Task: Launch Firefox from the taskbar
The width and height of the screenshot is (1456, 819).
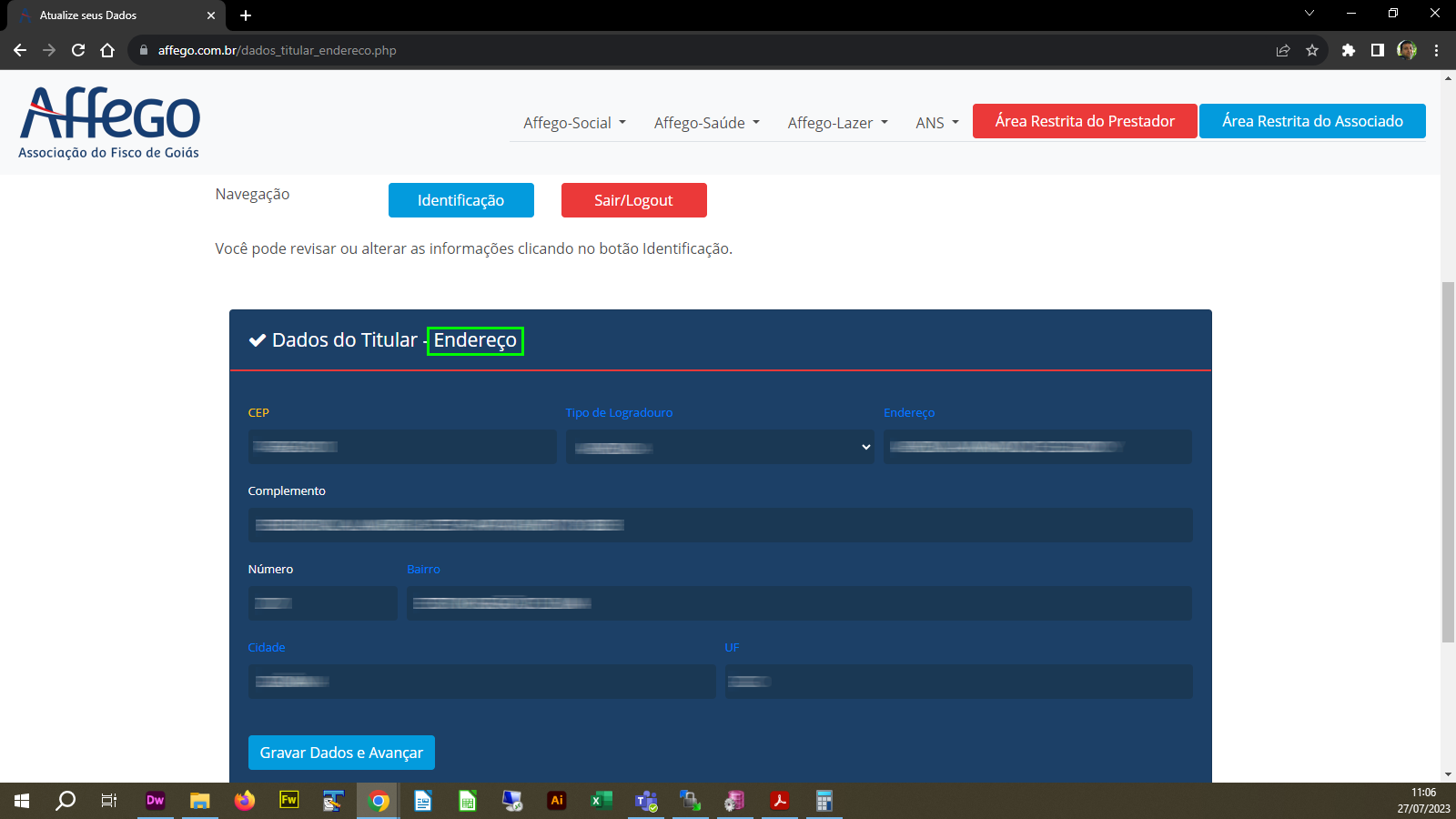Action: (244, 801)
